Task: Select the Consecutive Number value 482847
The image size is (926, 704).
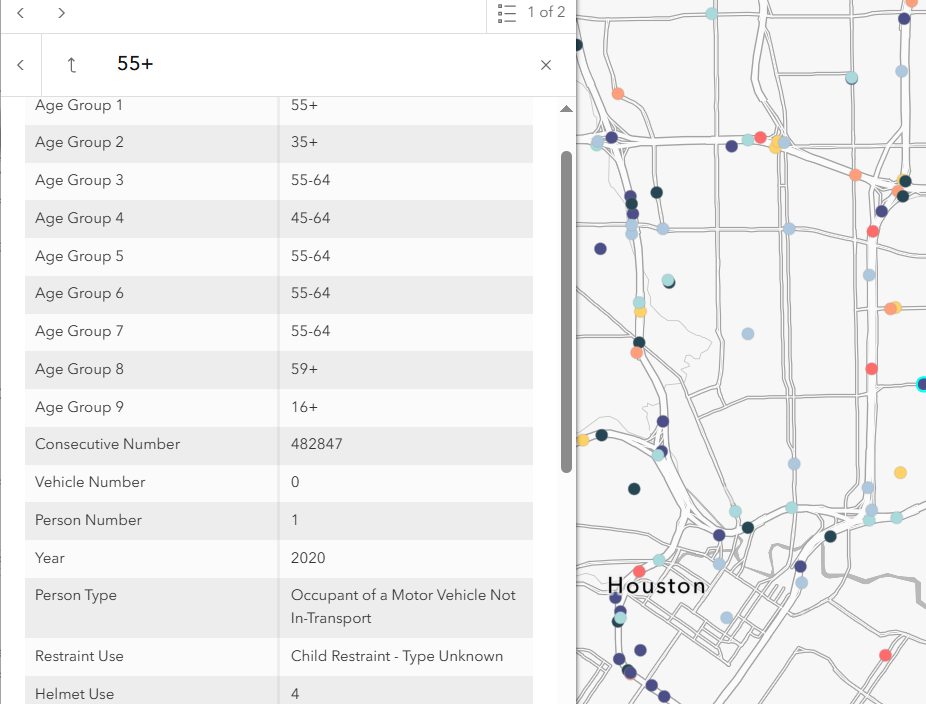Action: tap(317, 444)
